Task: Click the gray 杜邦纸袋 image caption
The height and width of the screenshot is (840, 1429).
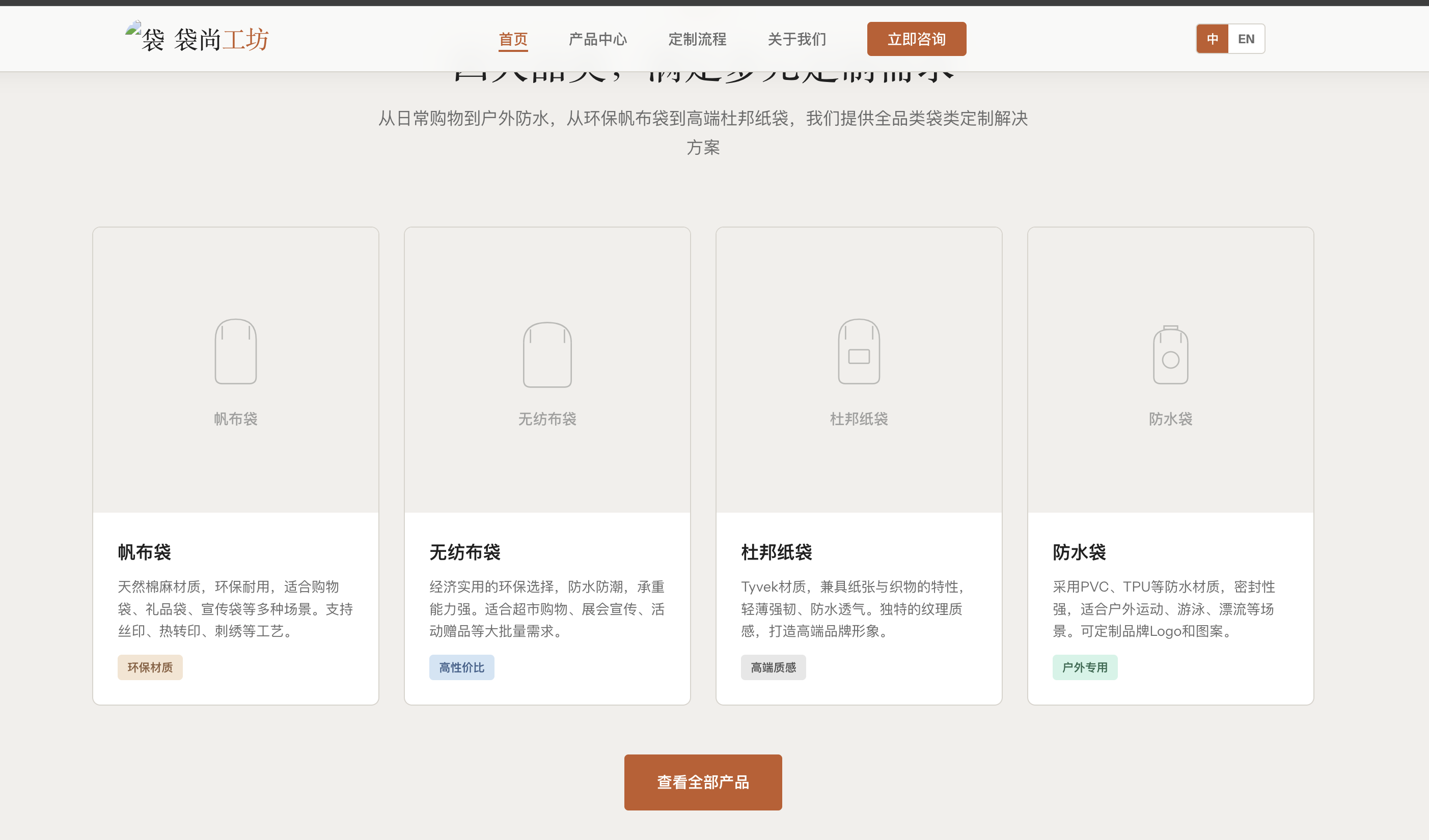Action: 859,419
